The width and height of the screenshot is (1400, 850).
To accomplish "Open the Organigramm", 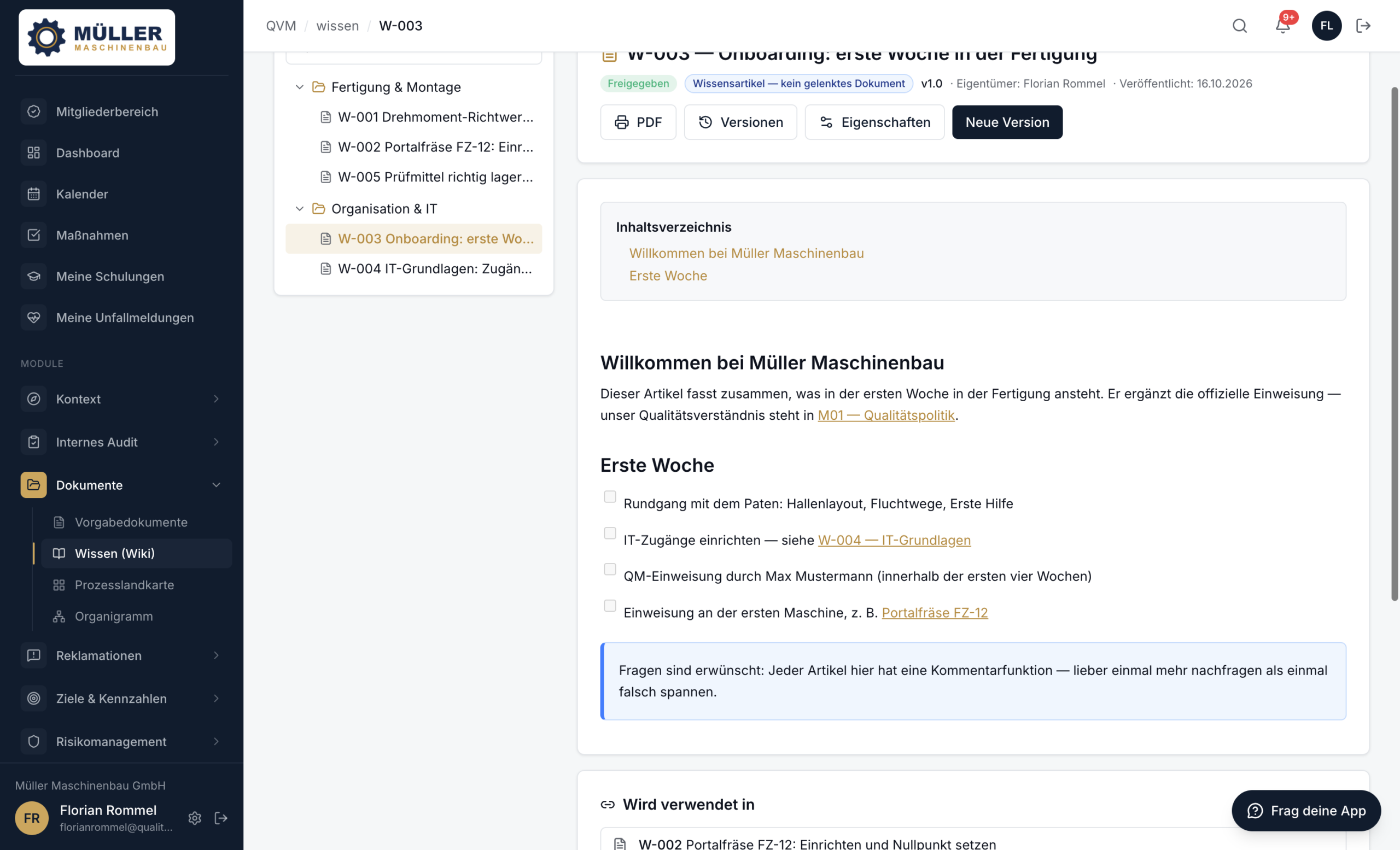I will [x=136, y=616].
